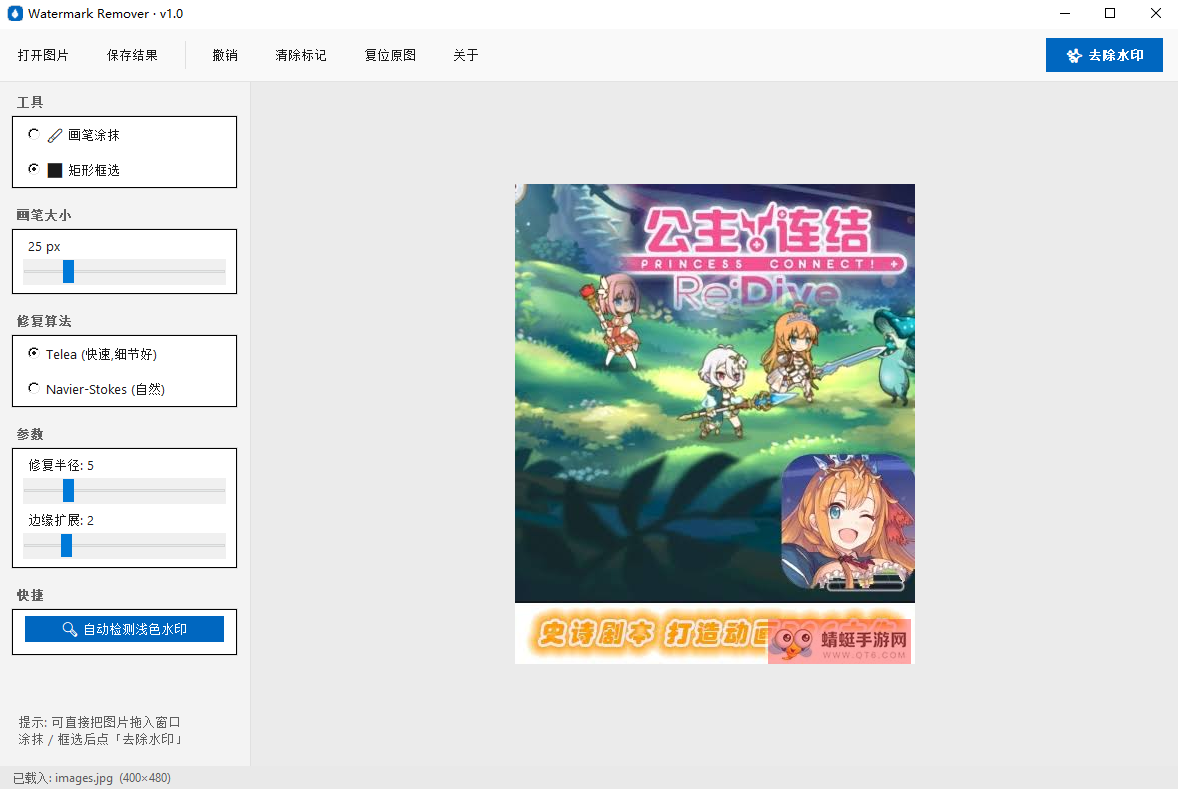Click the 修复算法 section heading
Screen dimensions: 1178x789
point(44,322)
